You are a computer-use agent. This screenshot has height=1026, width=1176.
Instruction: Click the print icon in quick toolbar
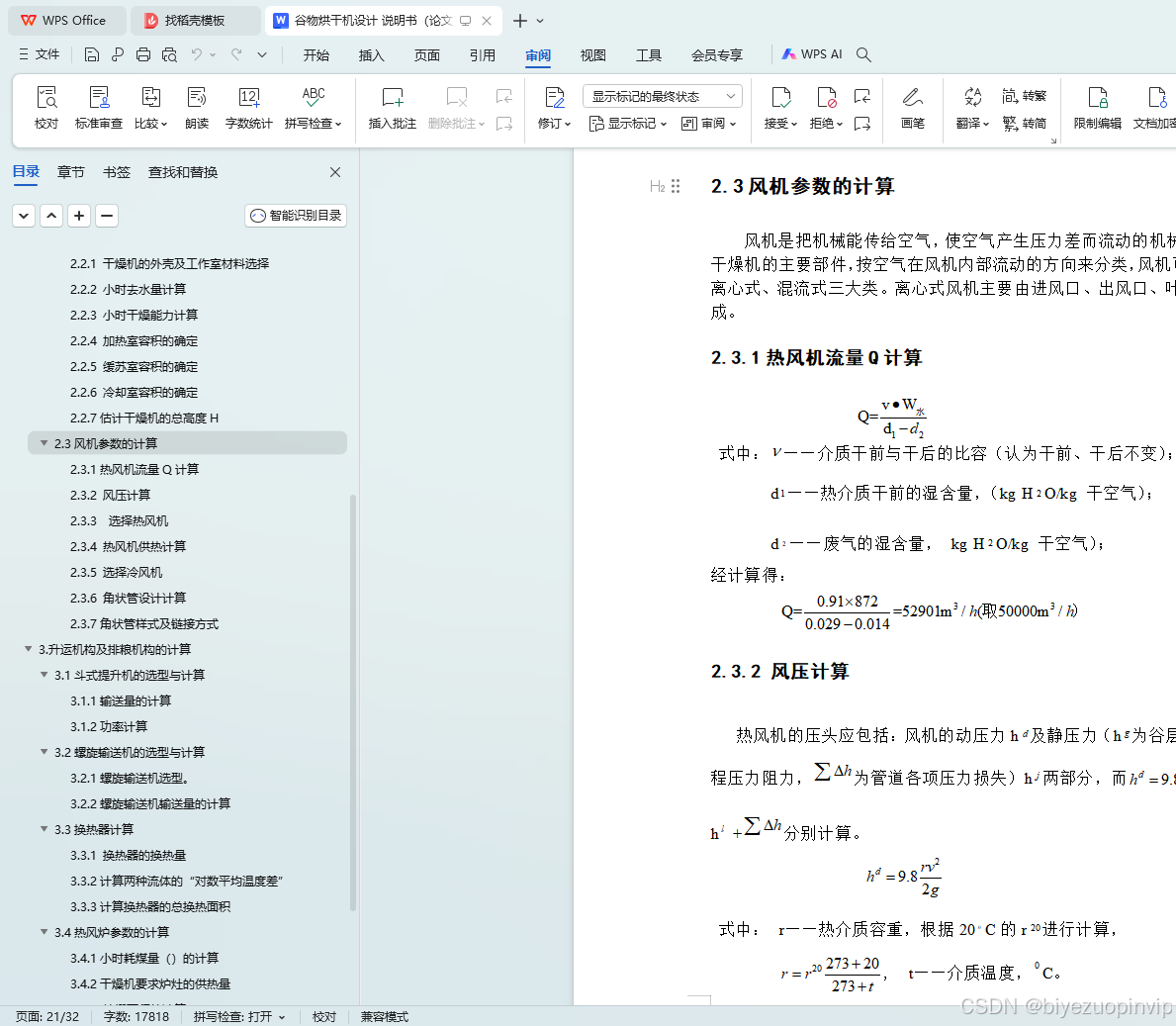(x=143, y=54)
